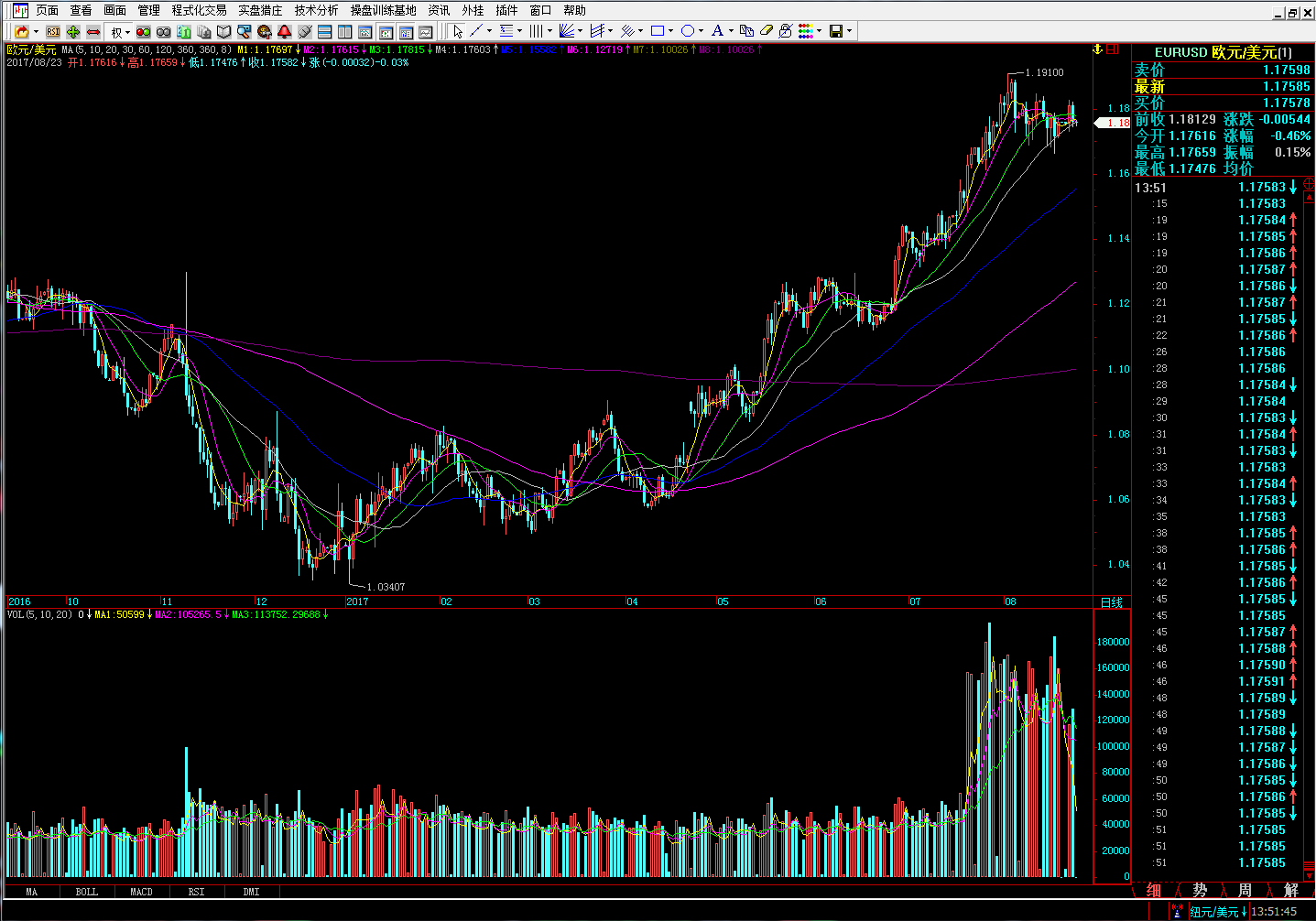Click the 买价 1.17578 row
This screenshot has width=1316, height=921.
(x=1223, y=103)
